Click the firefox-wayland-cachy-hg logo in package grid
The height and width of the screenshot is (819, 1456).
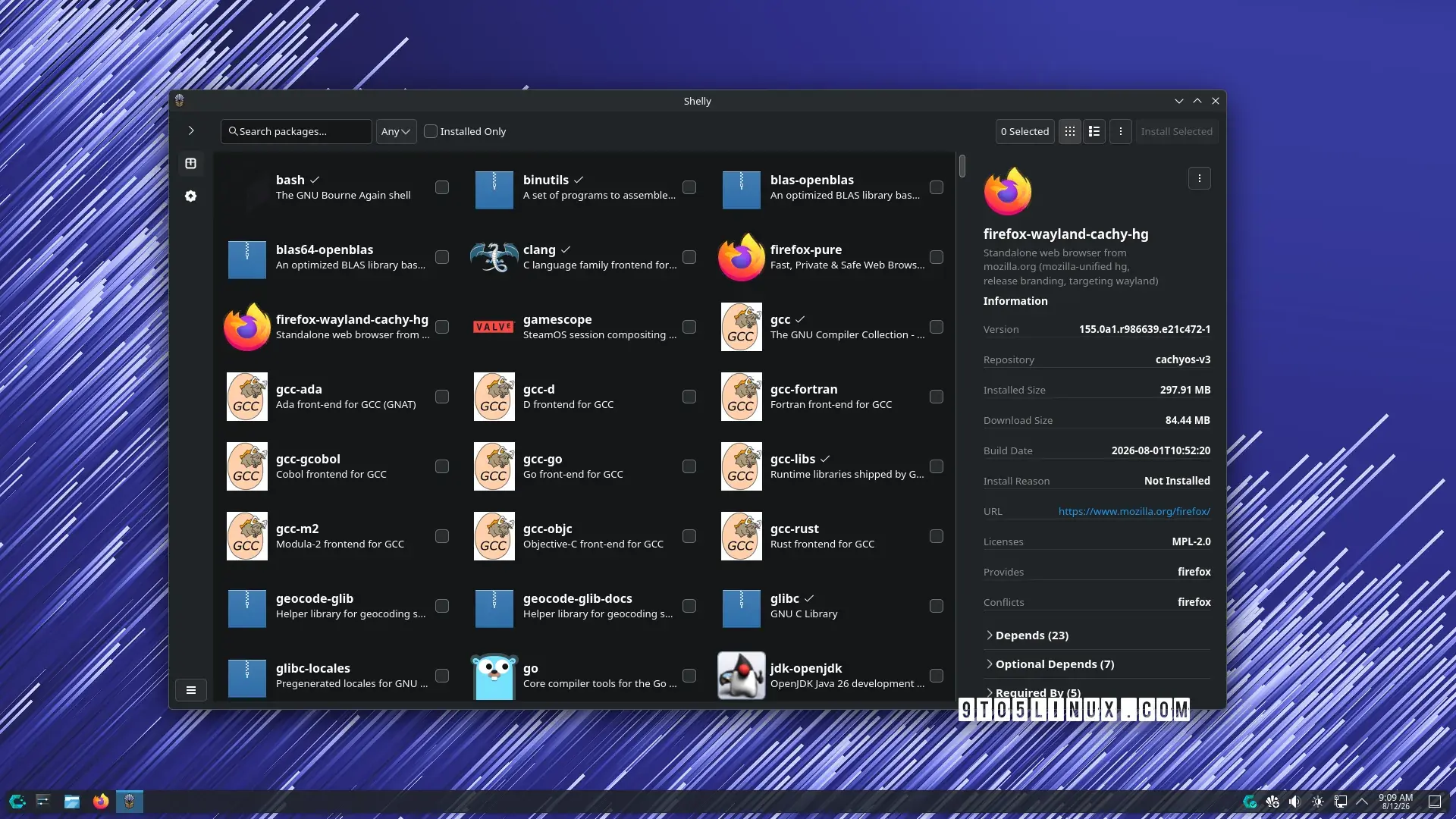pos(247,328)
